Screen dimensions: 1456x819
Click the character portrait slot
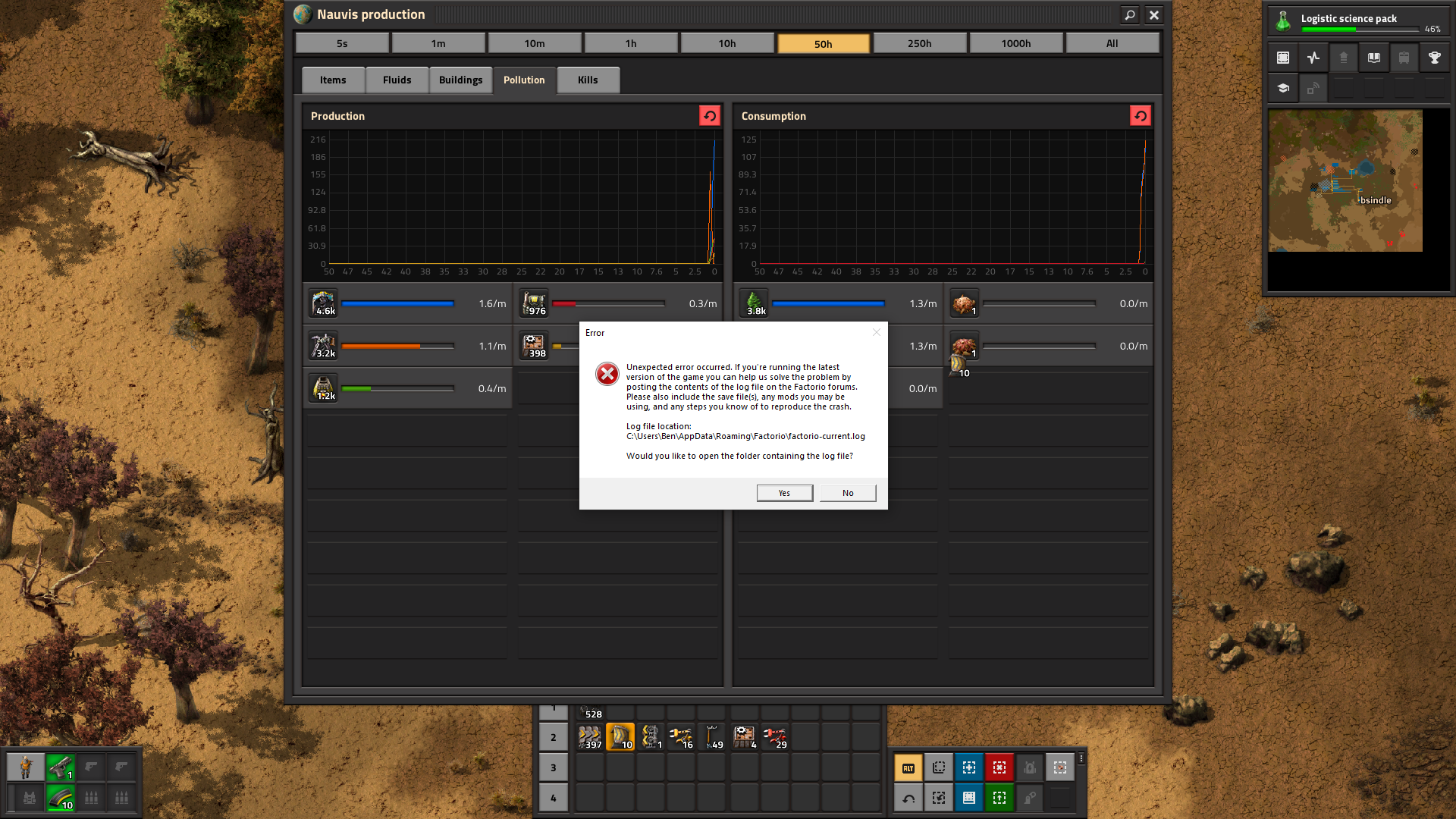point(26,767)
